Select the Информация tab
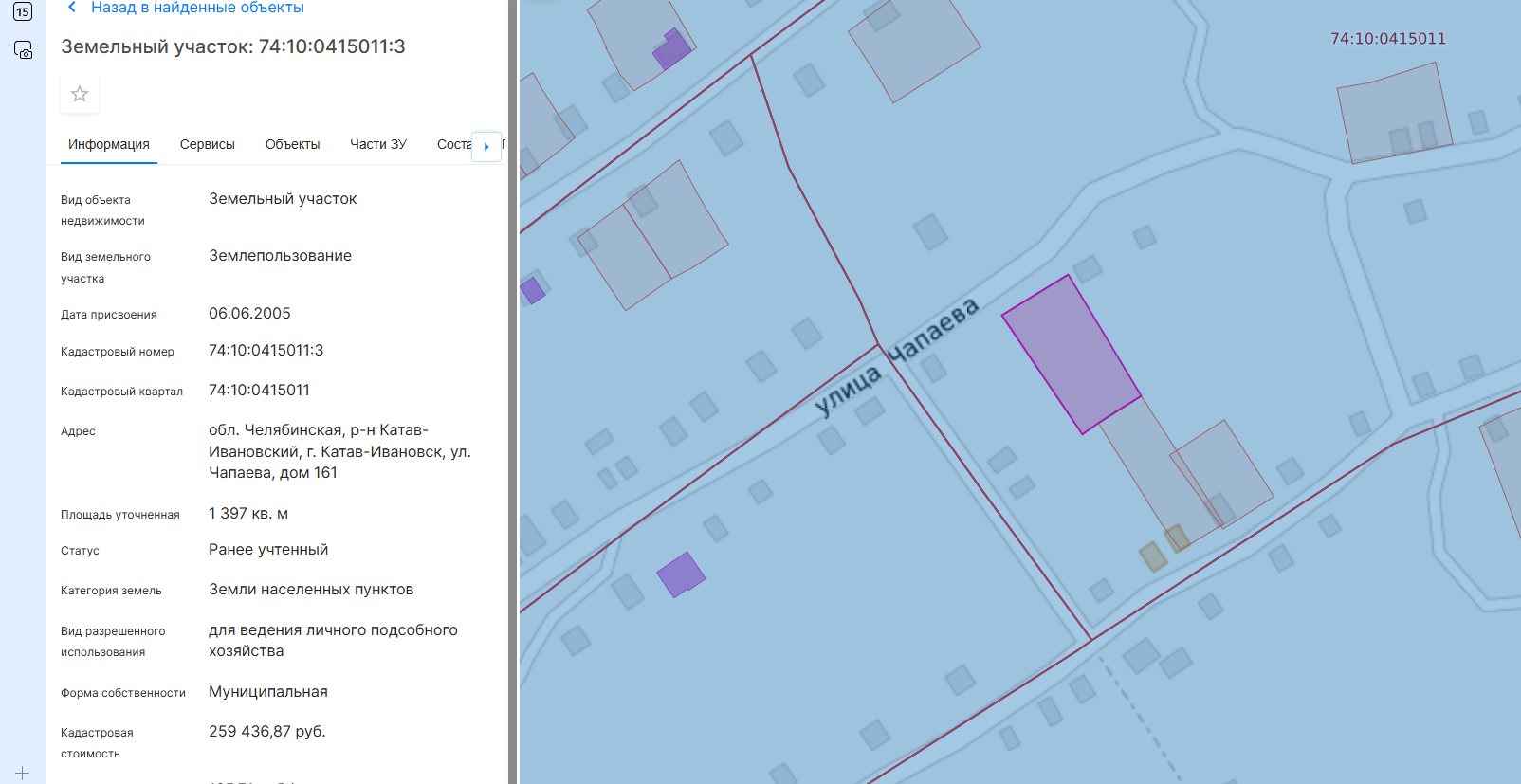1521x784 pixels. point(108,144)
